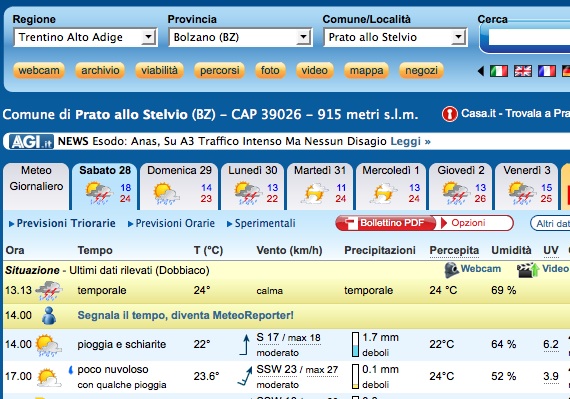Open the Webcam camera icon link
570x399 pixels.
(452, 269)
